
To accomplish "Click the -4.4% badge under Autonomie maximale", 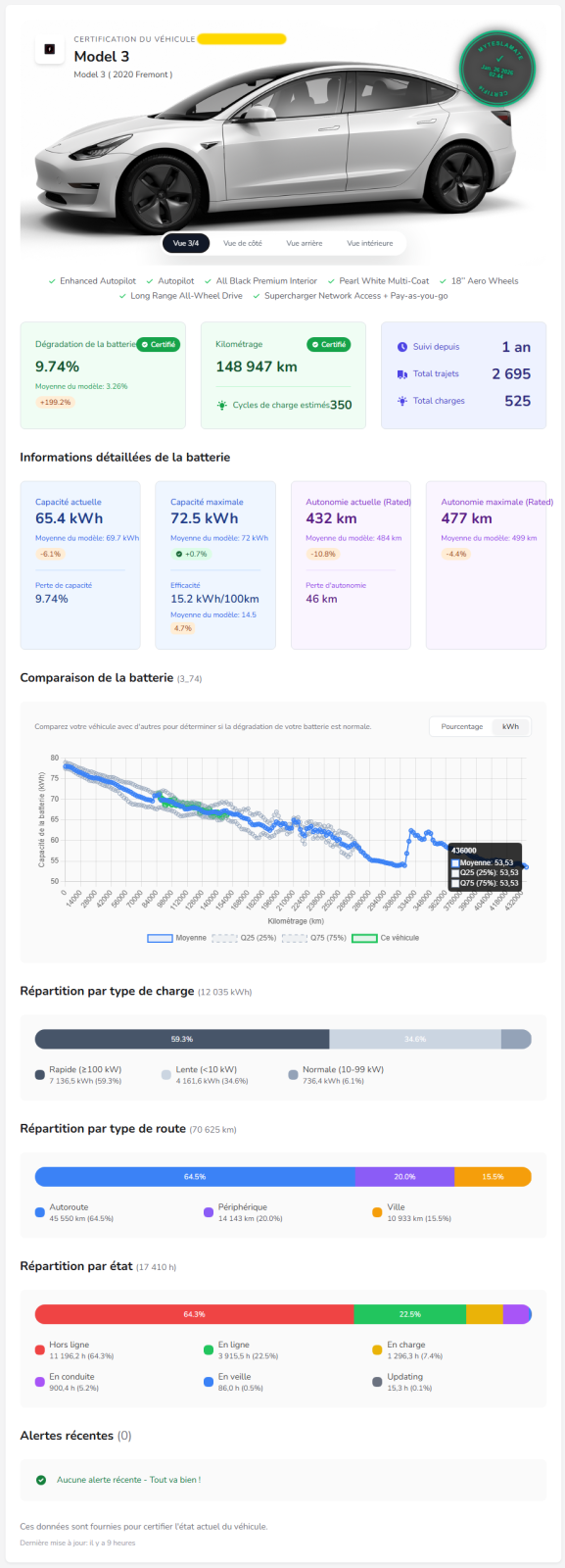I will click(x=456, y=554).
